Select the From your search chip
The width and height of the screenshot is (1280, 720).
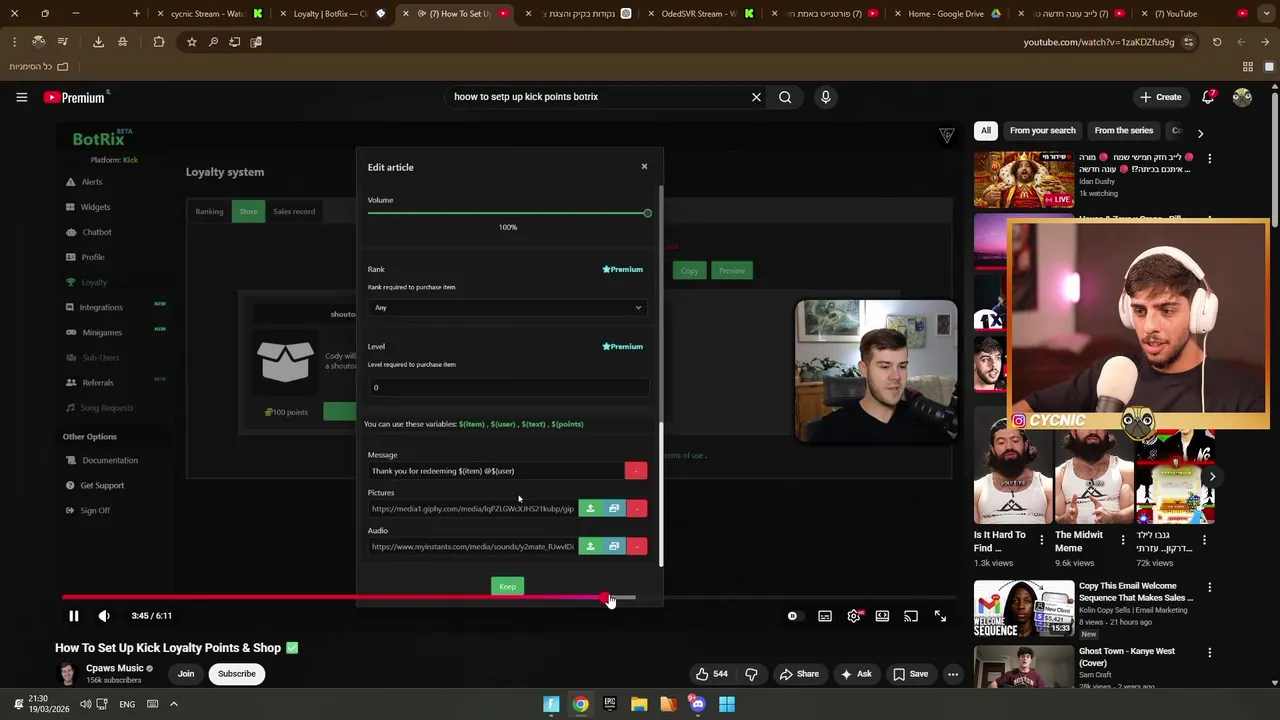coord(1042,131)
